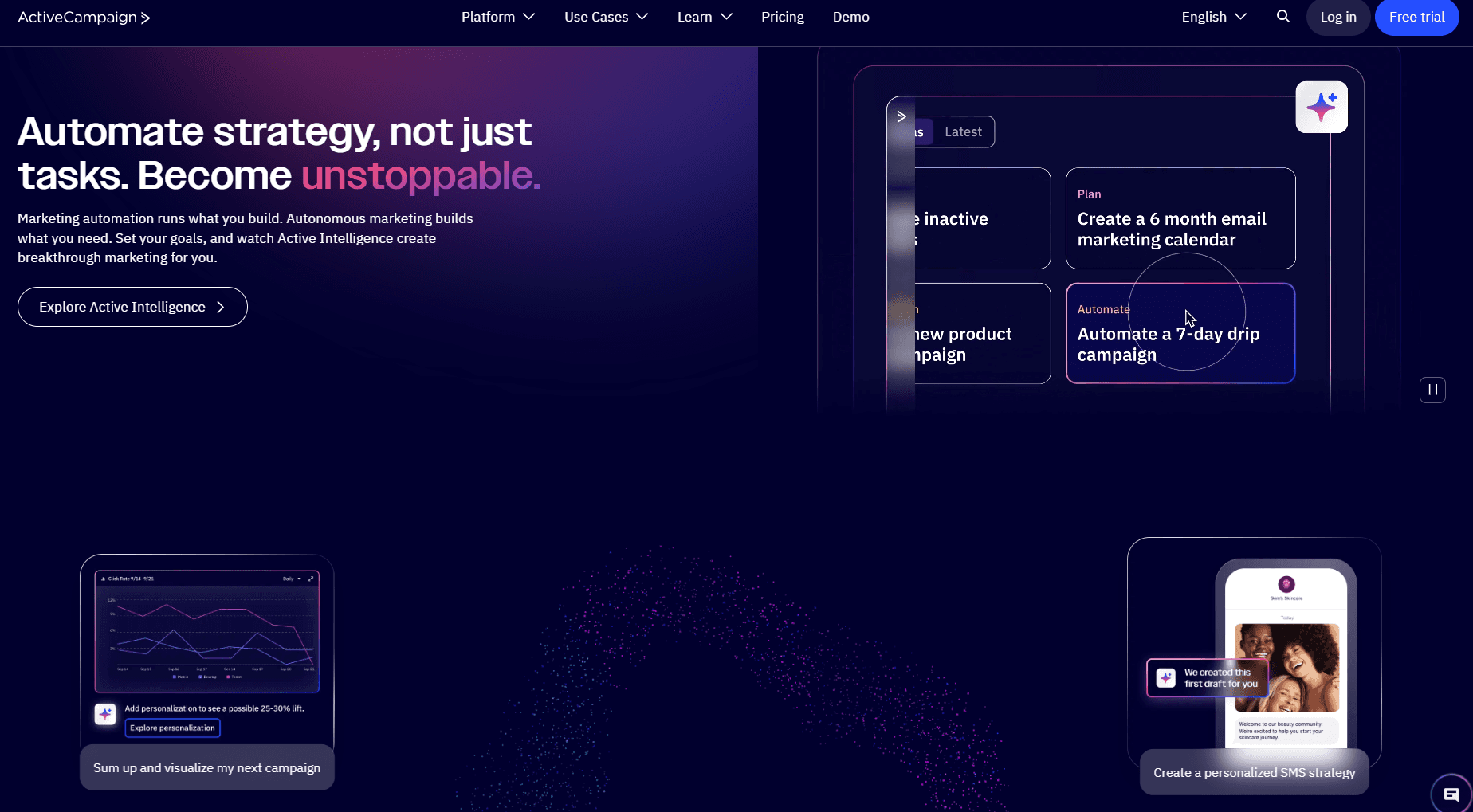
Task: Open Daily dropdown in chart card
Action: coord(292,579)
